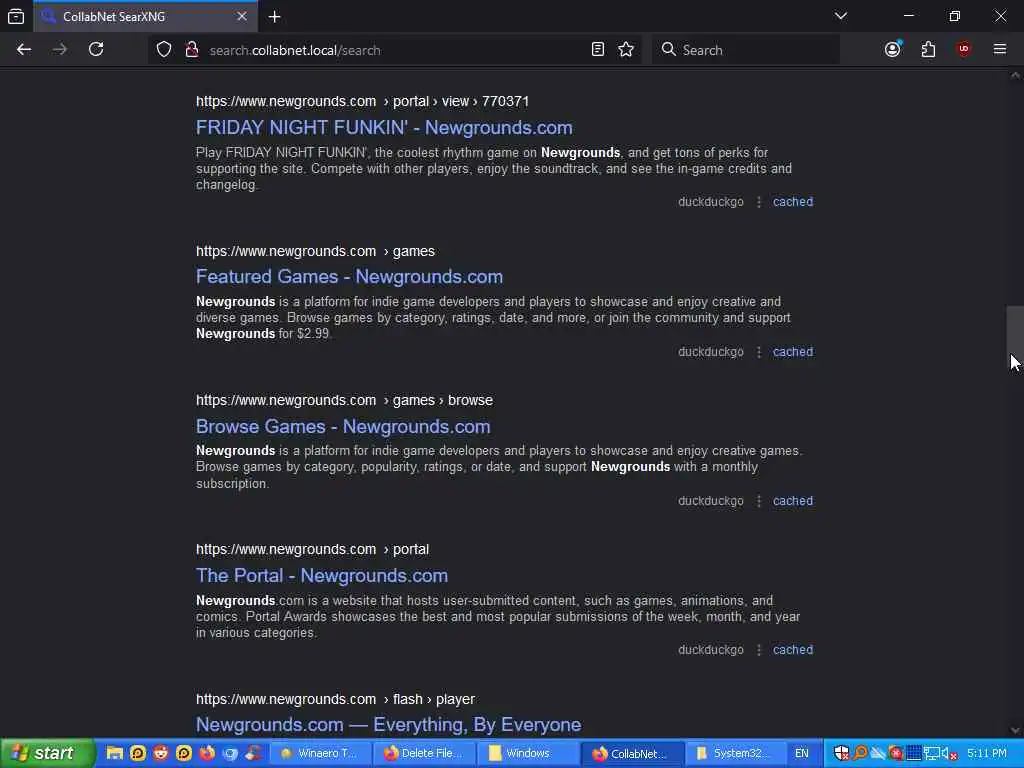The image size is (1024, 768).
Task: Open the extensions puzzle icon
Action: (928, 50)
